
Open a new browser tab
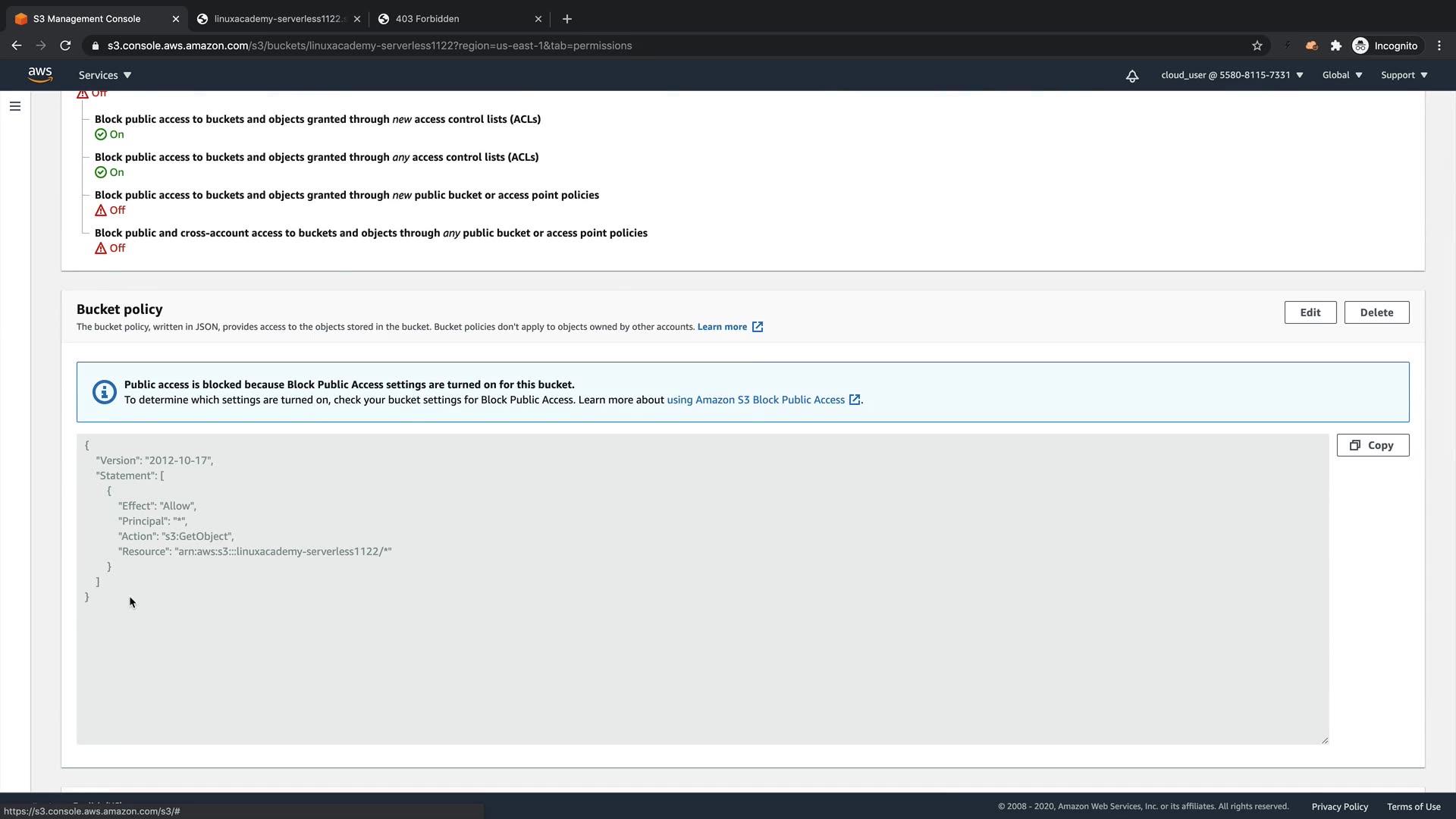[567, 19]
